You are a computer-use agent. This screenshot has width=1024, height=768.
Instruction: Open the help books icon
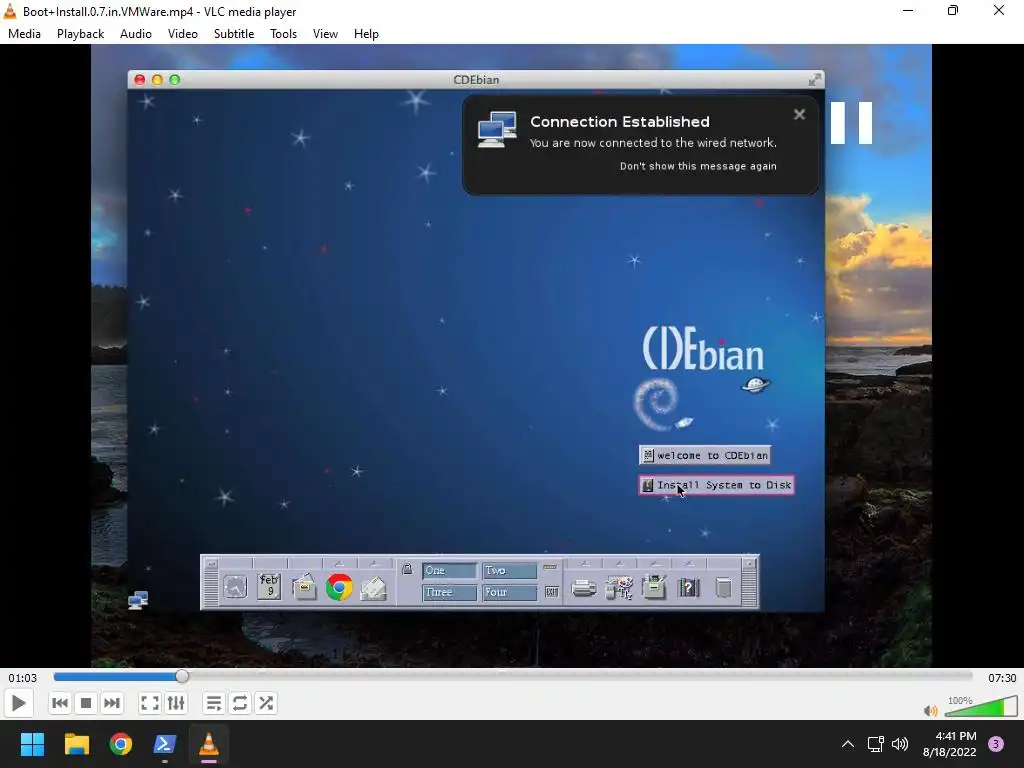[x=688, y=588]
